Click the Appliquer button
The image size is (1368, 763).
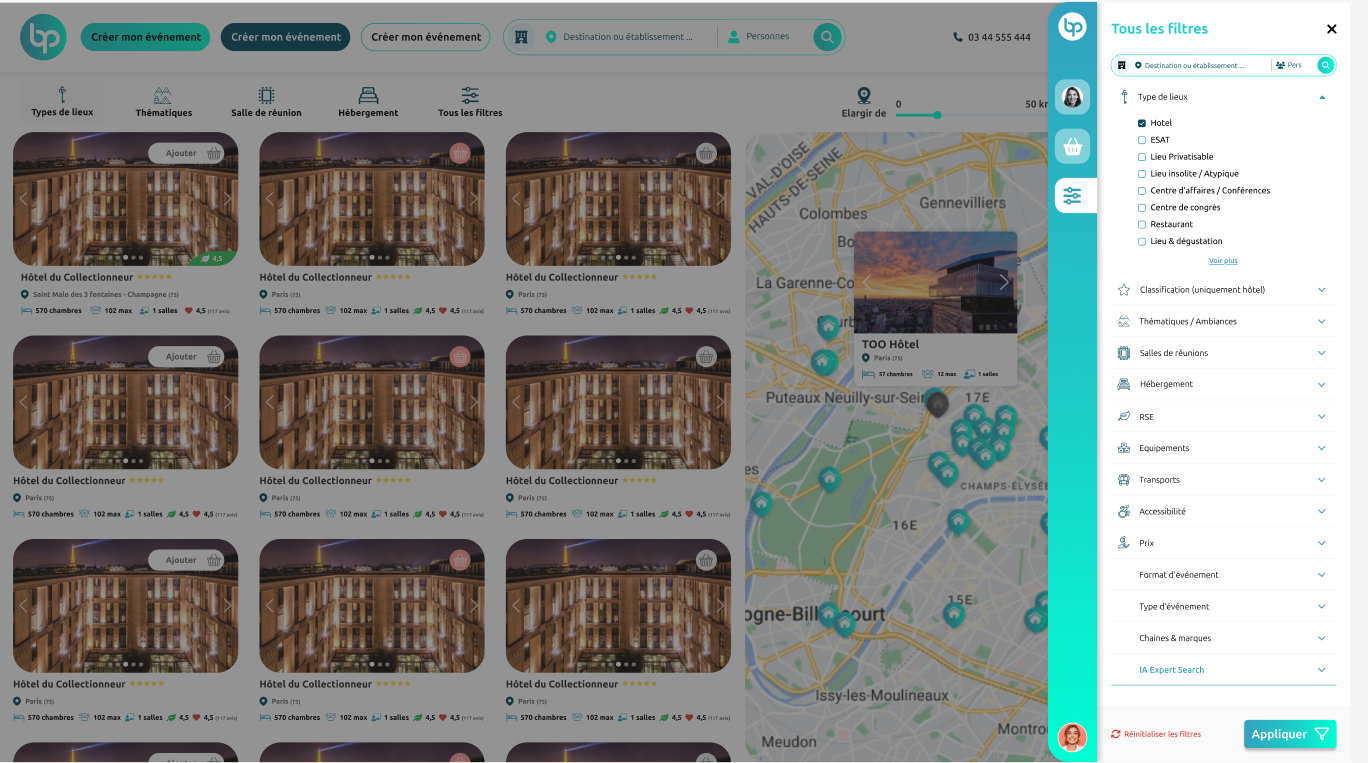(x=1290, y=734)
